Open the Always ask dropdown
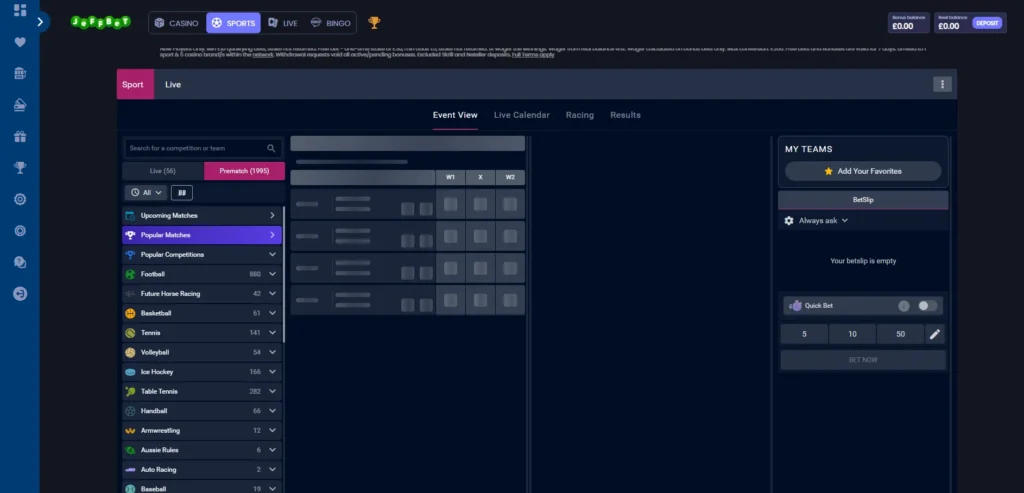The width and height of the screenshot is (1024, 493). pyautogui.click(x=823, y=221)
